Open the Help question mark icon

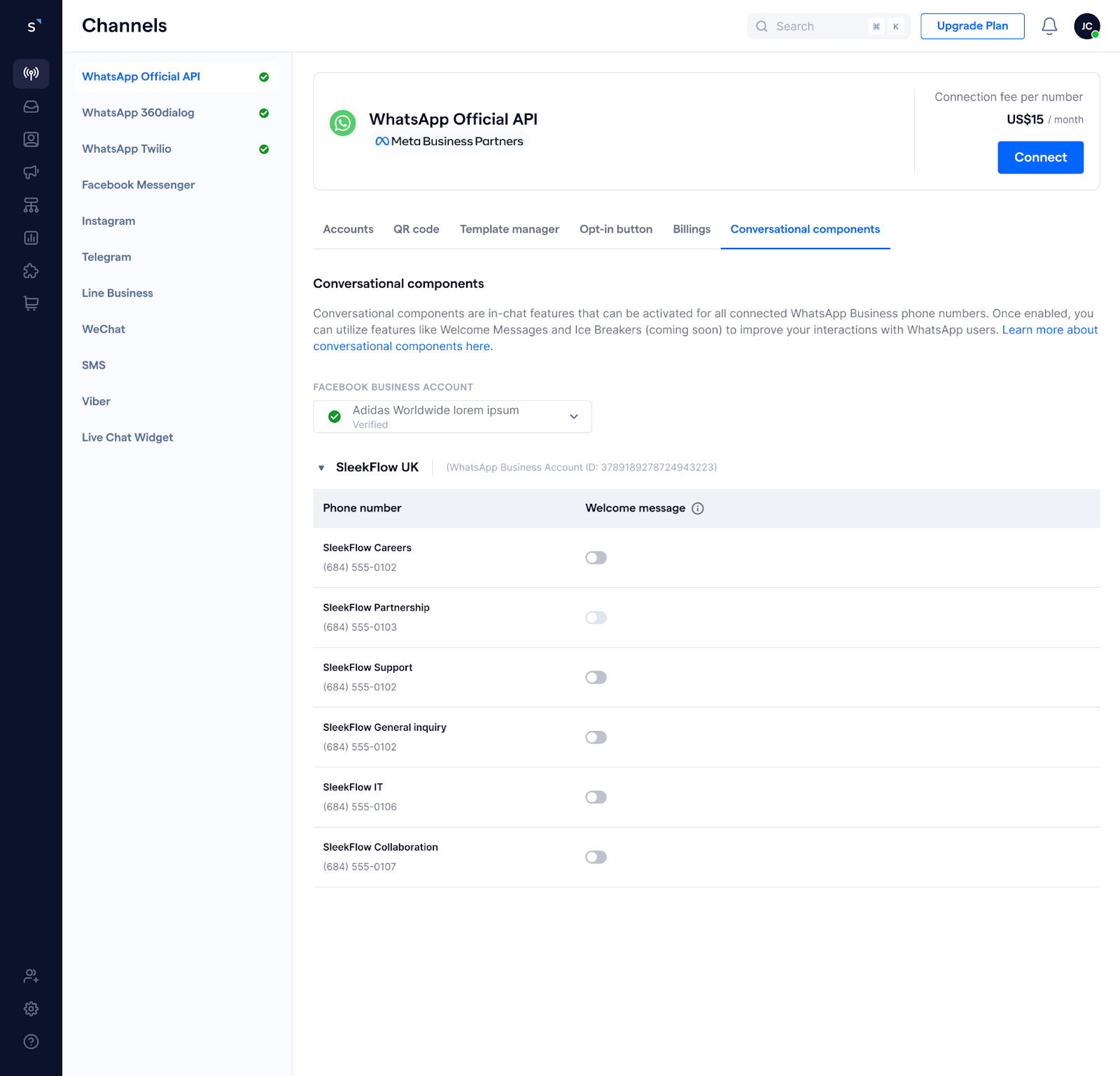coord(31,1042)
